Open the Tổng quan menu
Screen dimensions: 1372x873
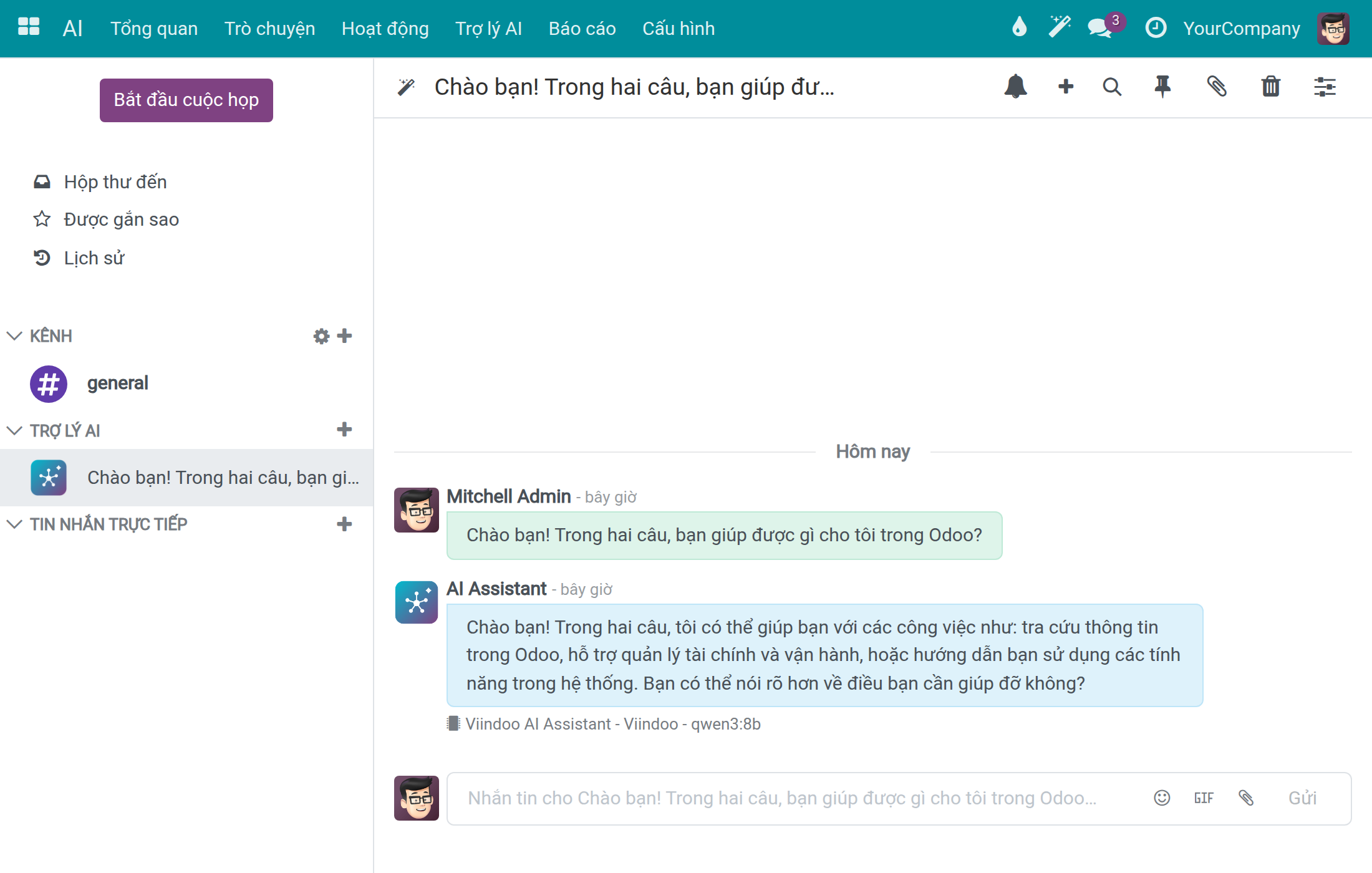click(x=154, y=28)
